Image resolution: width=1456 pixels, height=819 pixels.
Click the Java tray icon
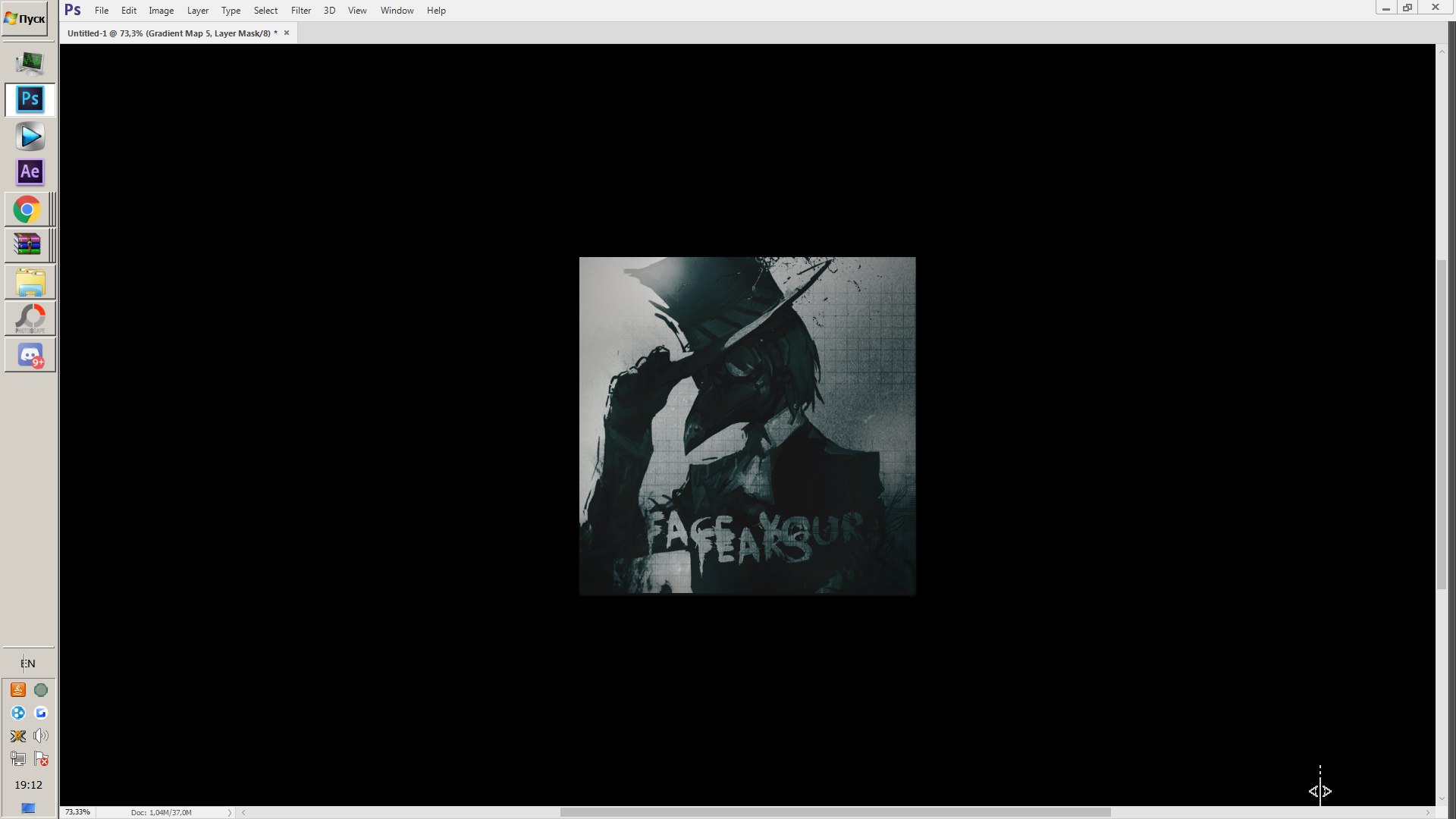click(x=18, y=689)
